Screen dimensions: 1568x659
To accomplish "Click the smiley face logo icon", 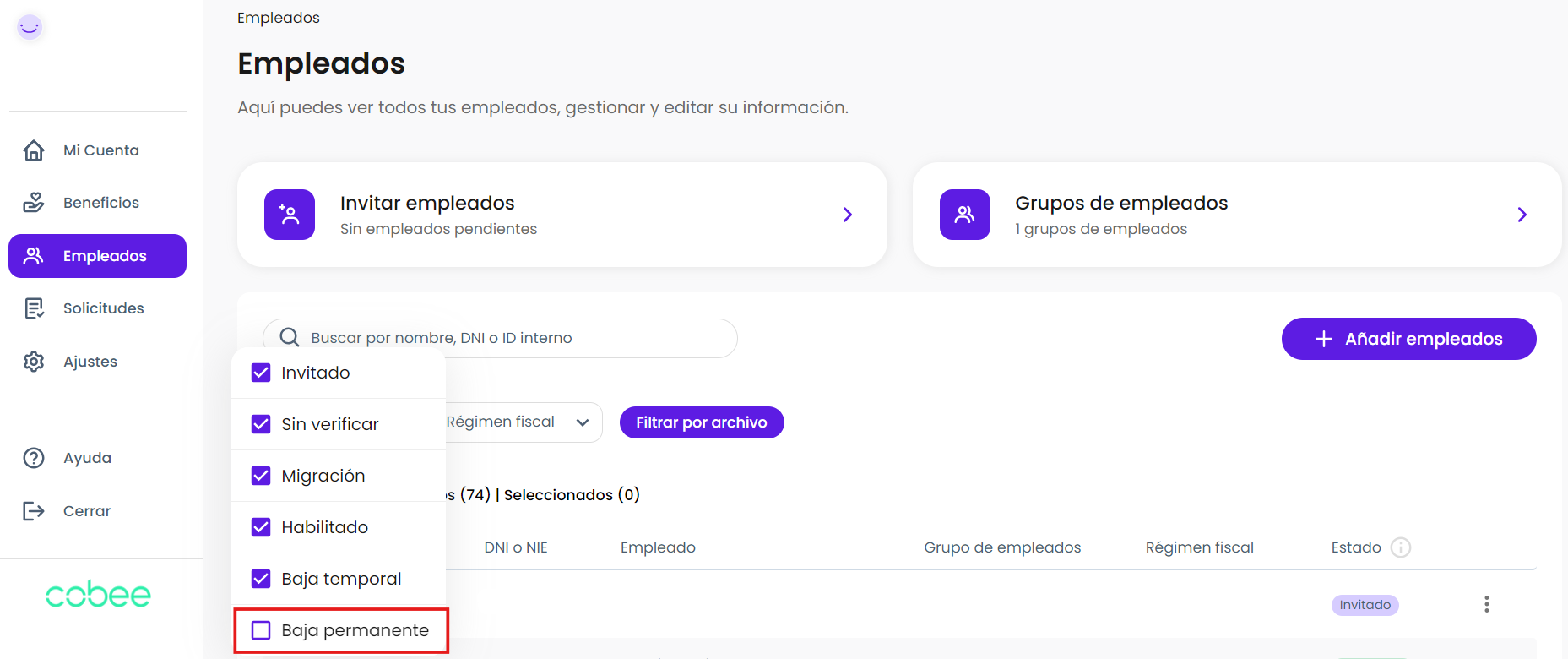I will [x=30, y=27].
